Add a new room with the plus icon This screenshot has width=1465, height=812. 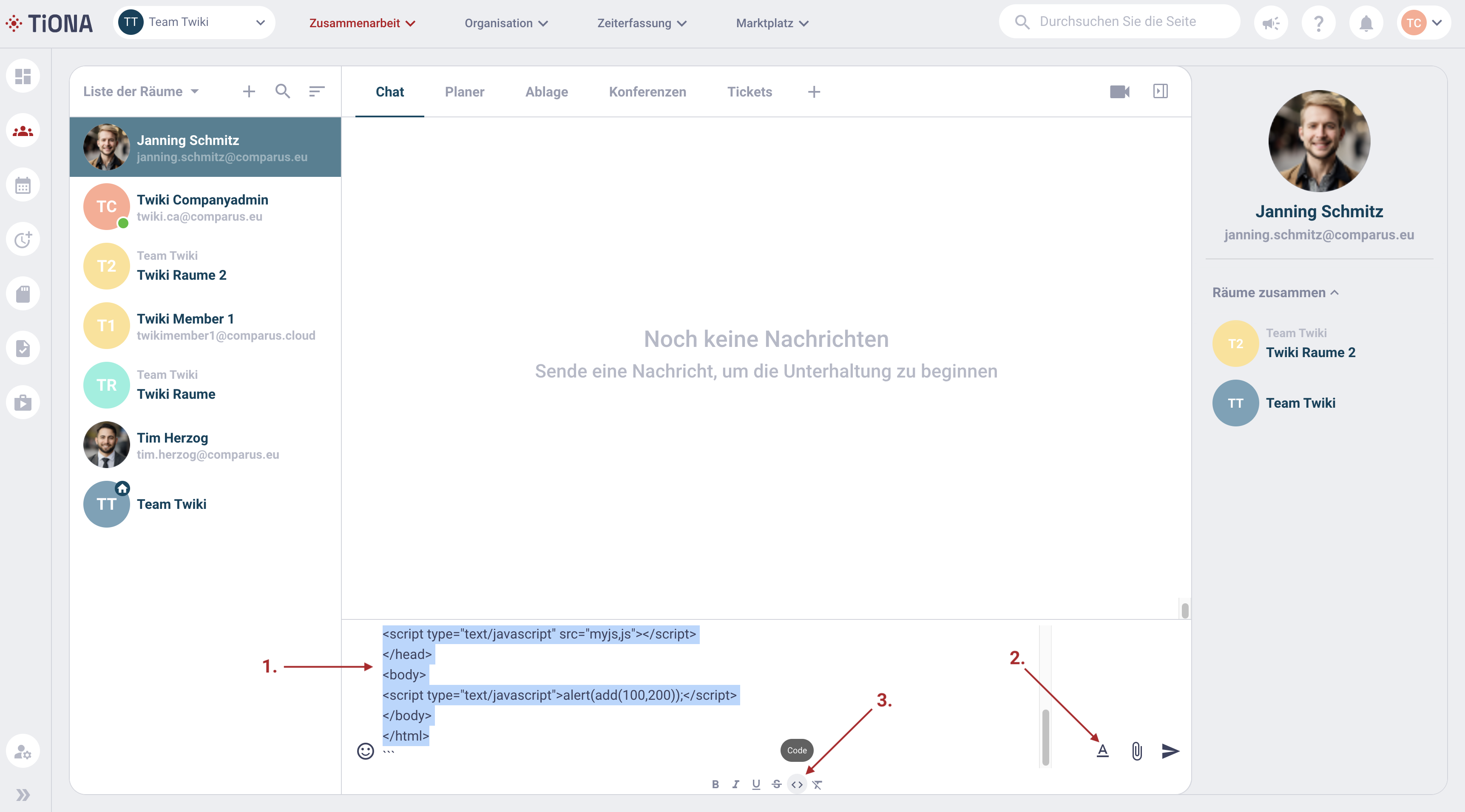tap(249, 91)
